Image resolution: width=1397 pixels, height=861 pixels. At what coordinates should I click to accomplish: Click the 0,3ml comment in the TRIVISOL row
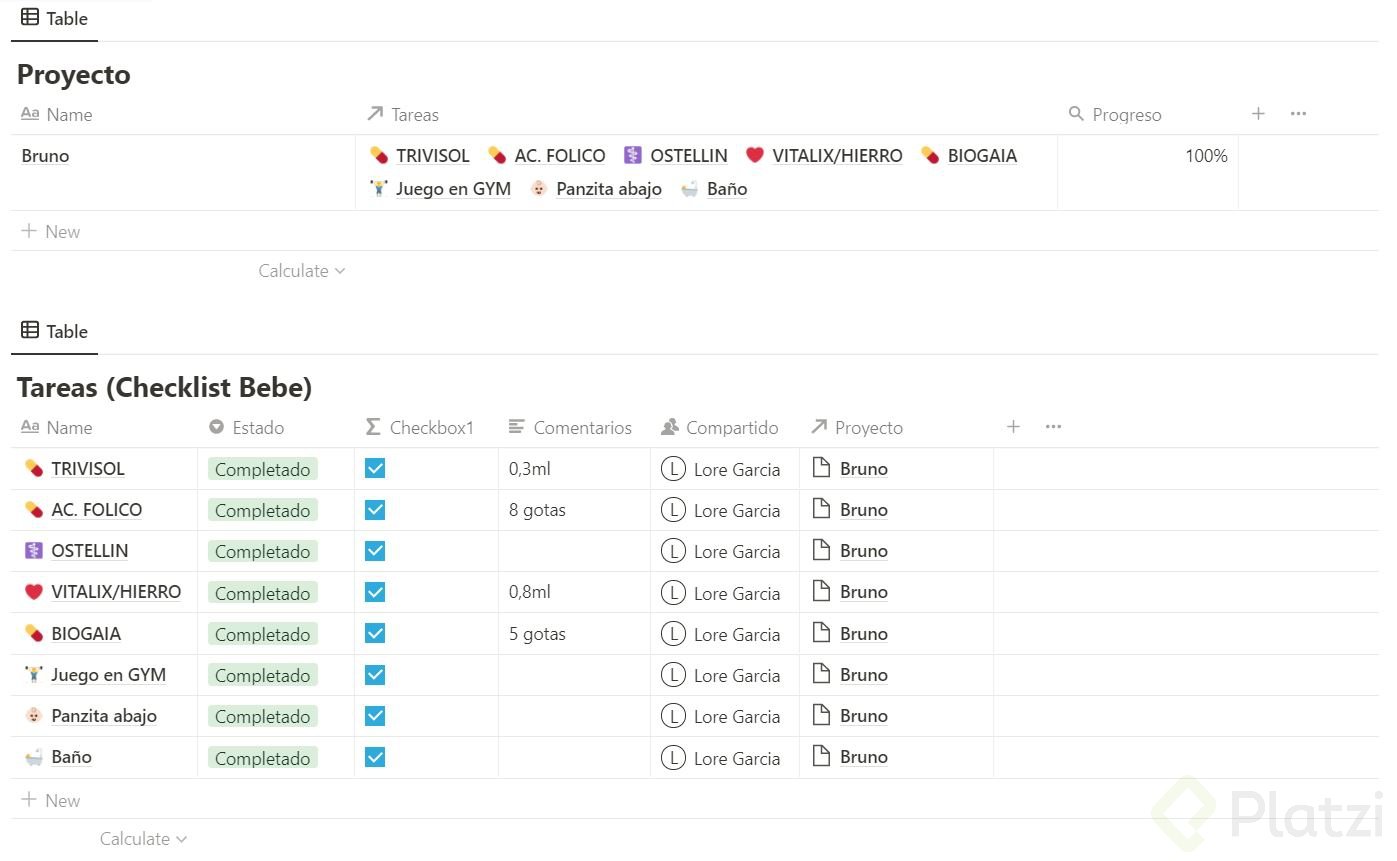530,469
